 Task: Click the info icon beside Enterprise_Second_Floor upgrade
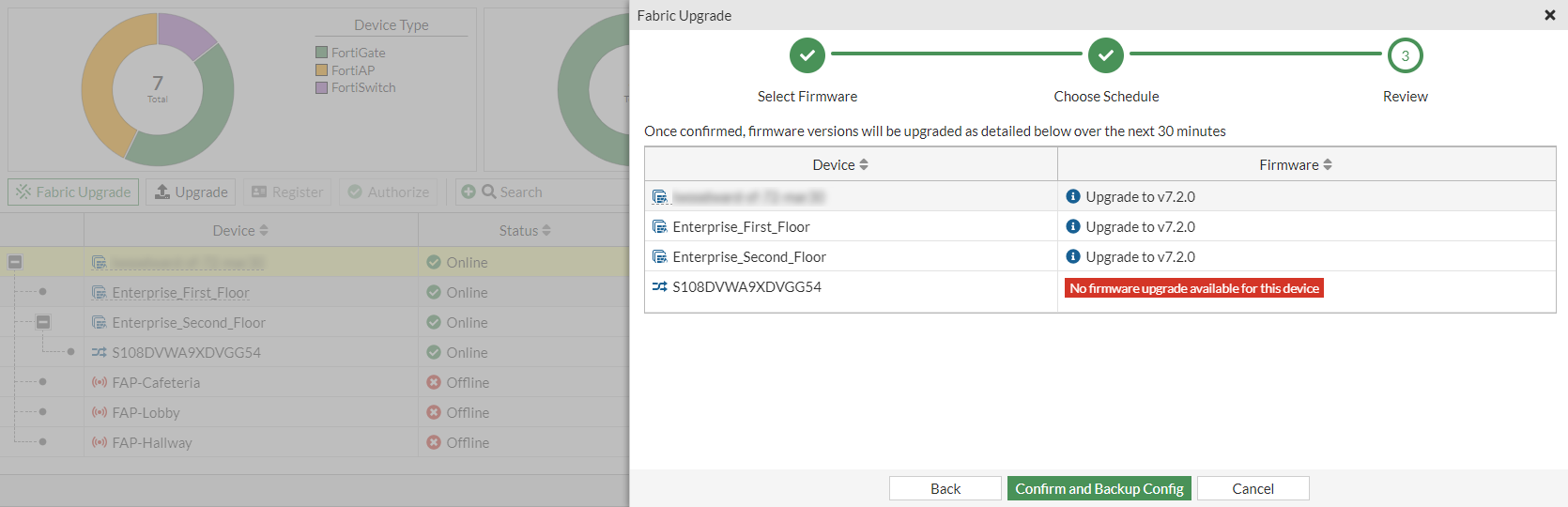tap(1073, 256)
